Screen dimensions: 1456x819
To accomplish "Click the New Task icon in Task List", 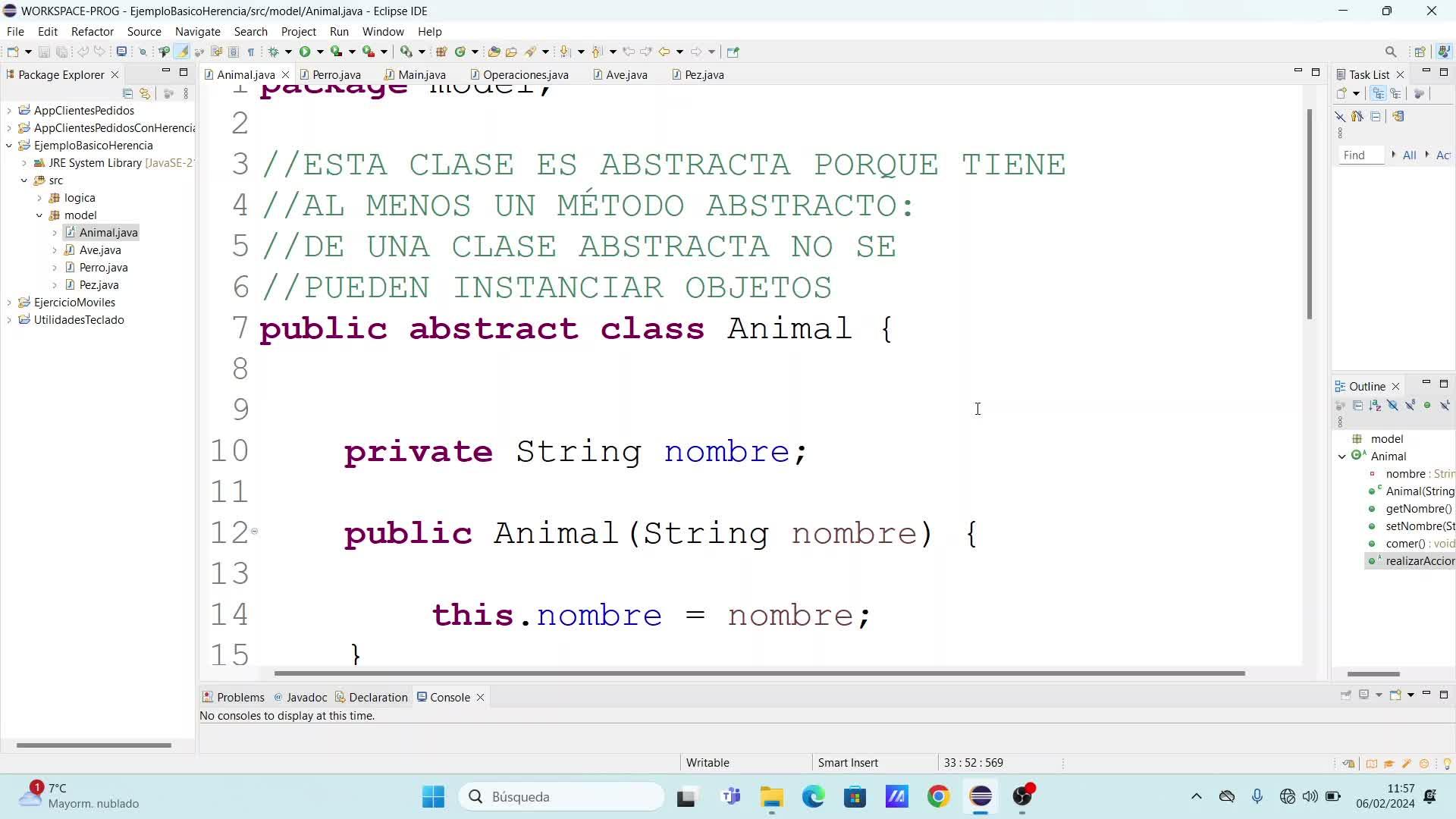I will [1341, 93].
